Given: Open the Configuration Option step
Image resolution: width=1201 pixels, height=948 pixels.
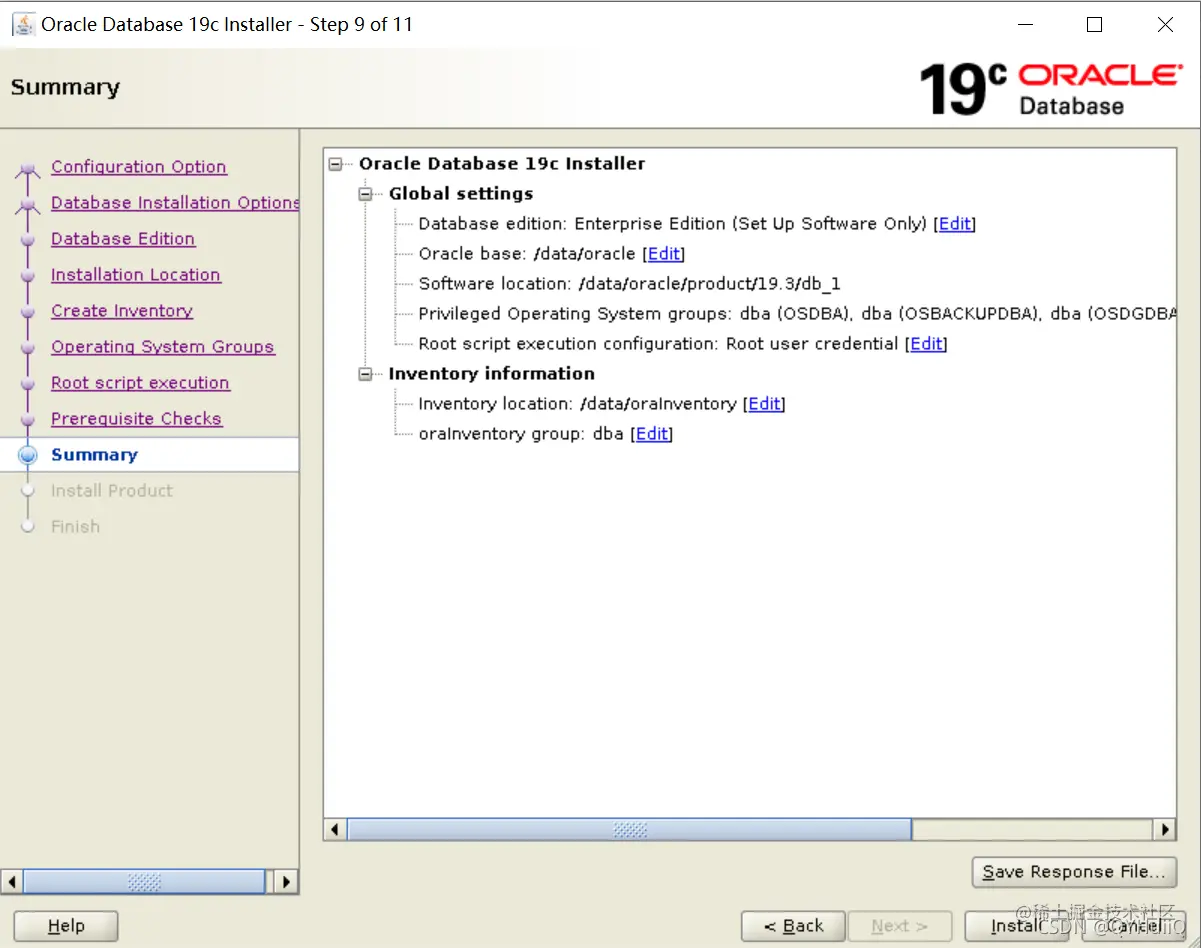Looking at the screenshot, I should 139,167.
